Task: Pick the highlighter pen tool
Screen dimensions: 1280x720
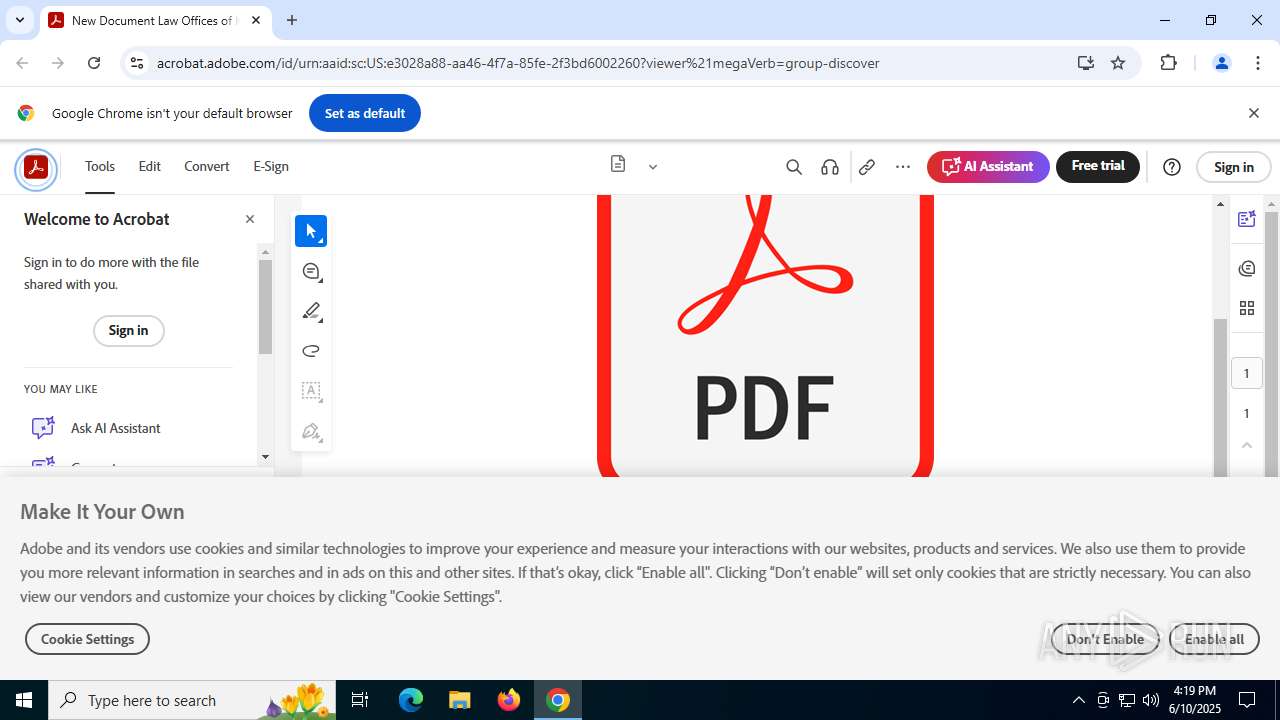Action: coord(311,311)
